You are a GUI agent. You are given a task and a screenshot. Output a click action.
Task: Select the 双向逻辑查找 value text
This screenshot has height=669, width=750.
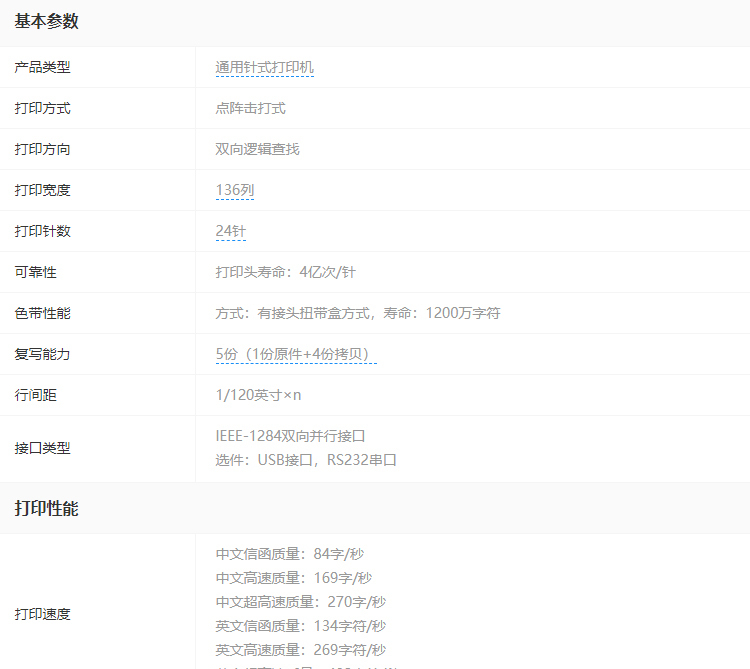click(x=257, y=149)
